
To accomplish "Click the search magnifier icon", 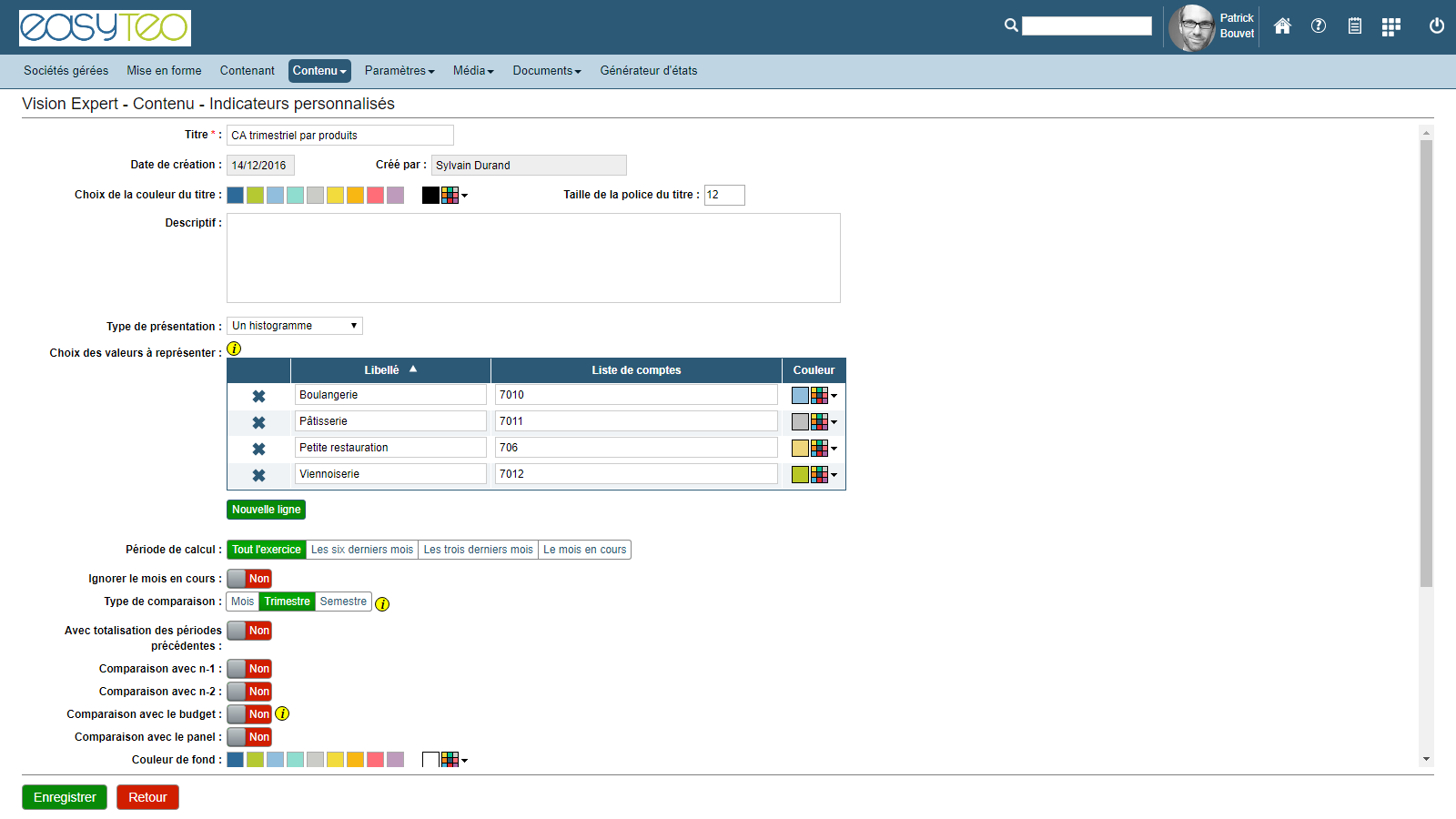I will point(1011,25).
